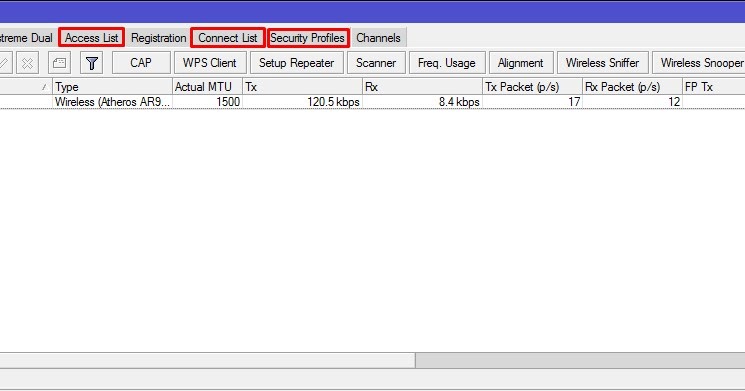Open the Access List tab
Image resolution: width=745 pixels, height=391 pixels.
click(91, 38)
